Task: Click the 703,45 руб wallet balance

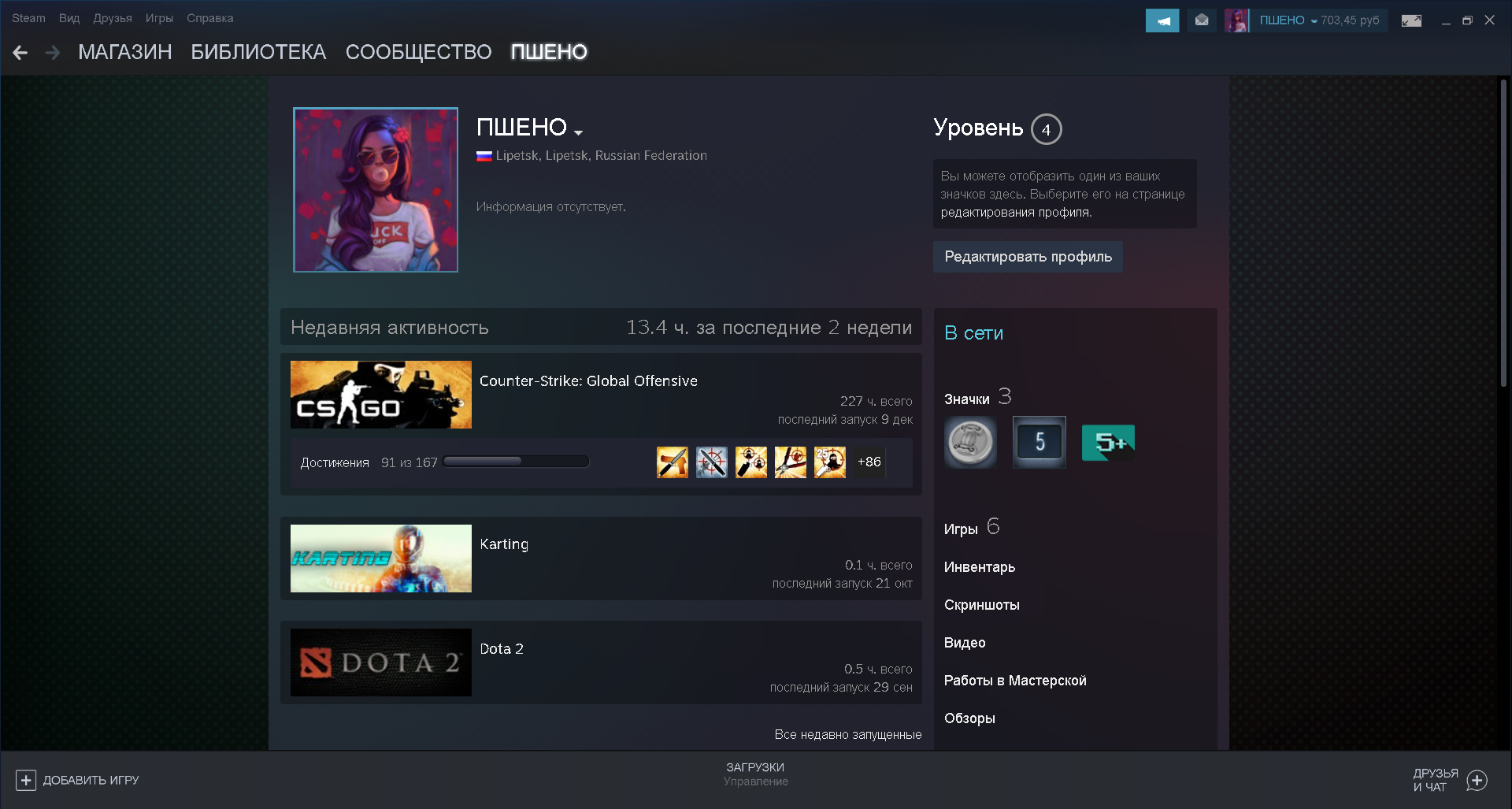Action: pos(1350,20)
